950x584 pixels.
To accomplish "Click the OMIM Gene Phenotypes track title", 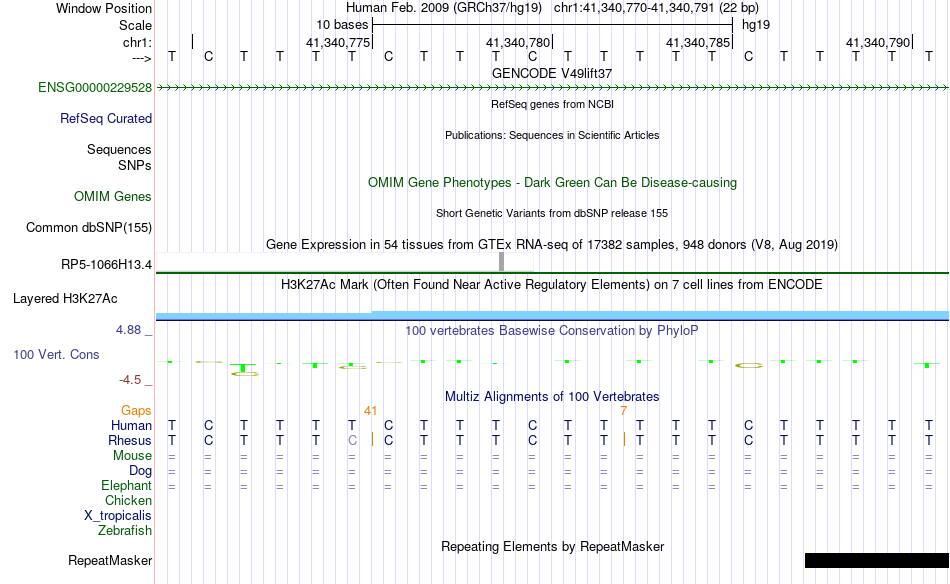I will click(x=552, y=183).
